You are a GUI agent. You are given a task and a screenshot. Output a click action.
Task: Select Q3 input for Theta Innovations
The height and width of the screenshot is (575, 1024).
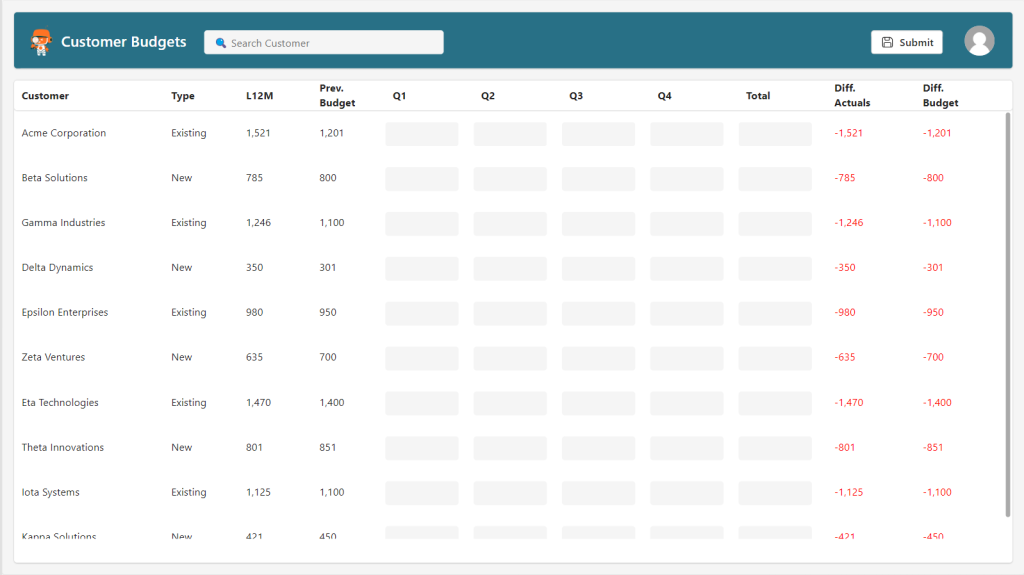click(598, 448)
